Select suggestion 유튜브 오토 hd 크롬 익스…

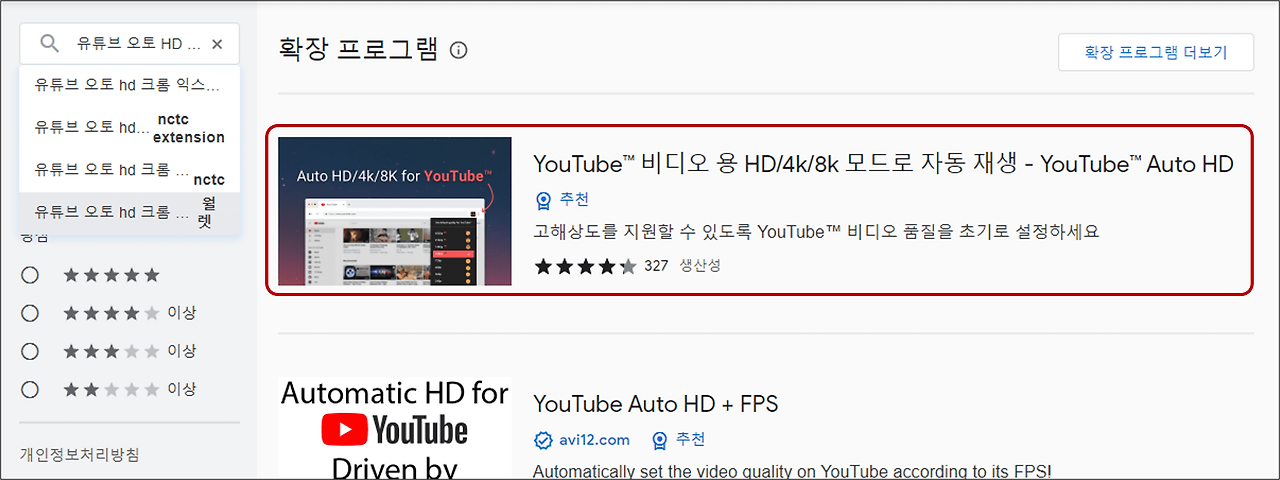click(x=130, y=84)
